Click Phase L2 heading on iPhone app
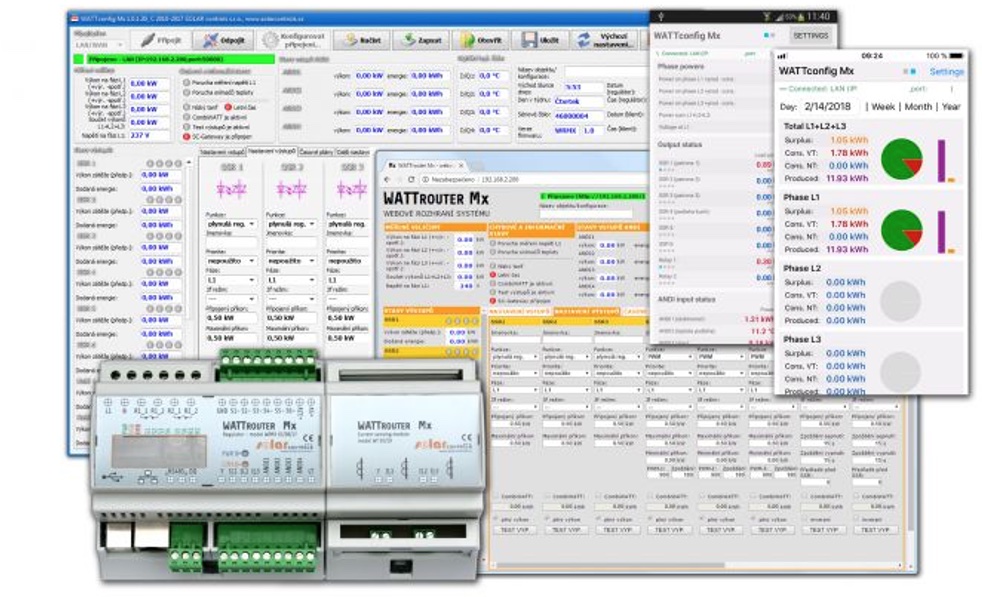This screenshot has height=597, width=982. (802, 268)
